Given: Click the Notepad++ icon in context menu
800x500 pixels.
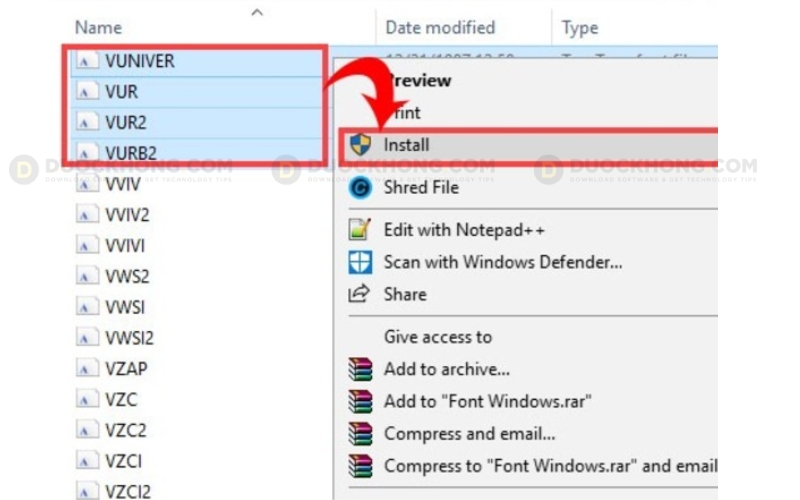Looking at the screenshot, I should [360, 230].
